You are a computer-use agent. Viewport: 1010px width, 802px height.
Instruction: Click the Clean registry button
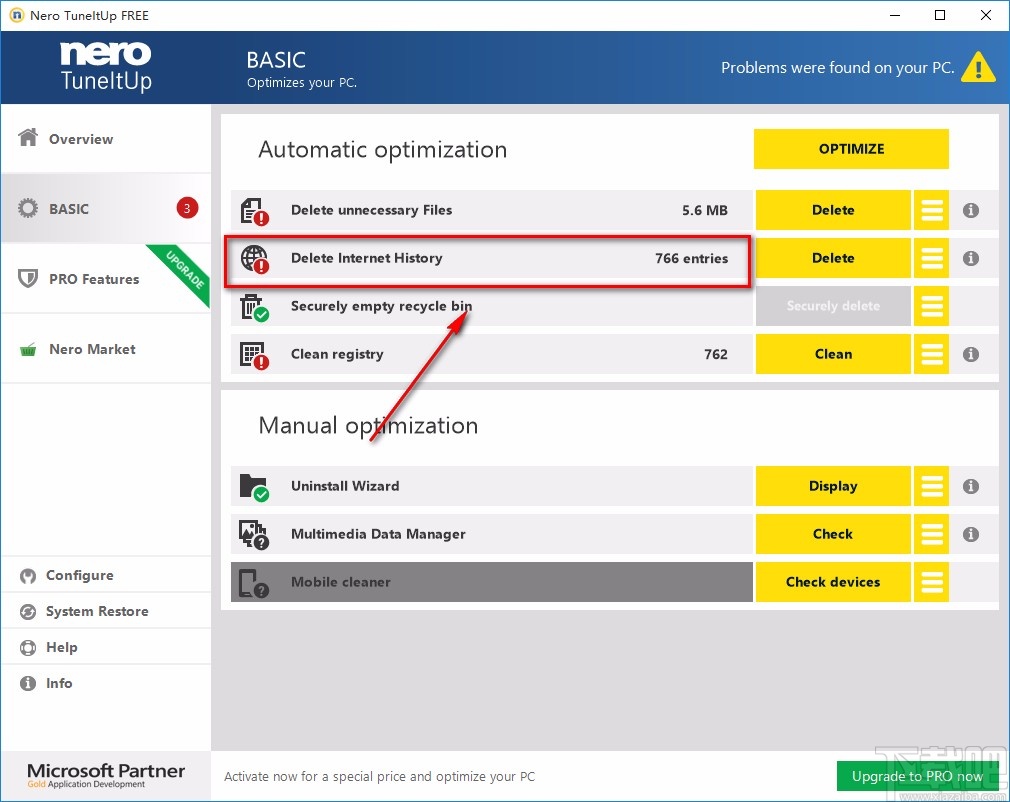click(833, 354)
